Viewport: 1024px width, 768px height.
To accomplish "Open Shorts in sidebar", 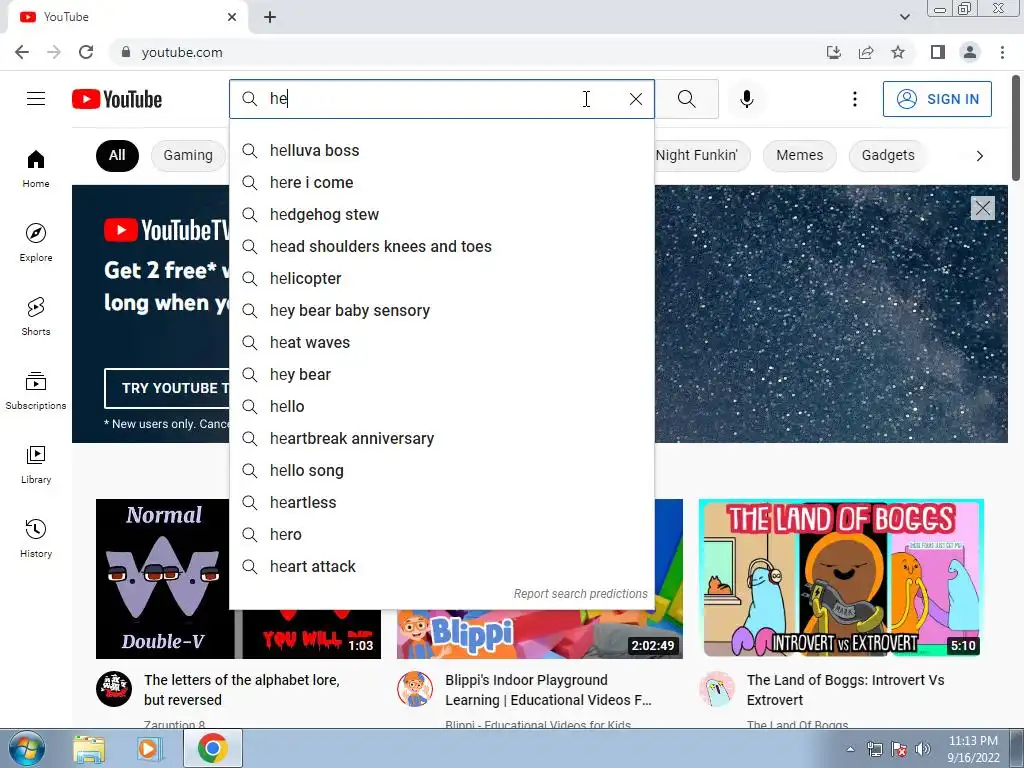I will 36,316.
